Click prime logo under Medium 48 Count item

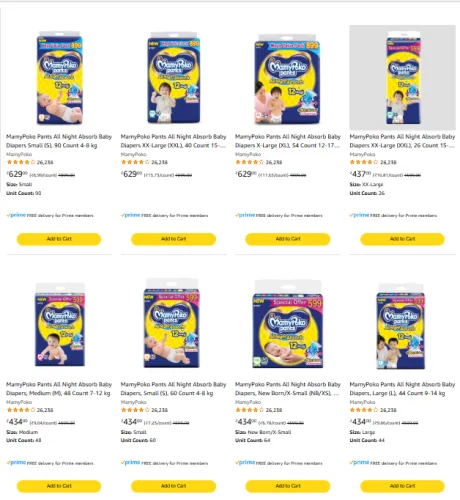click(x=16, y=463)
